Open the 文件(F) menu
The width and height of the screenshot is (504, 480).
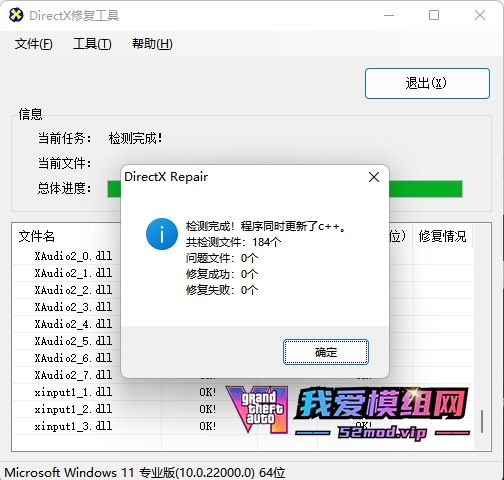33,44
